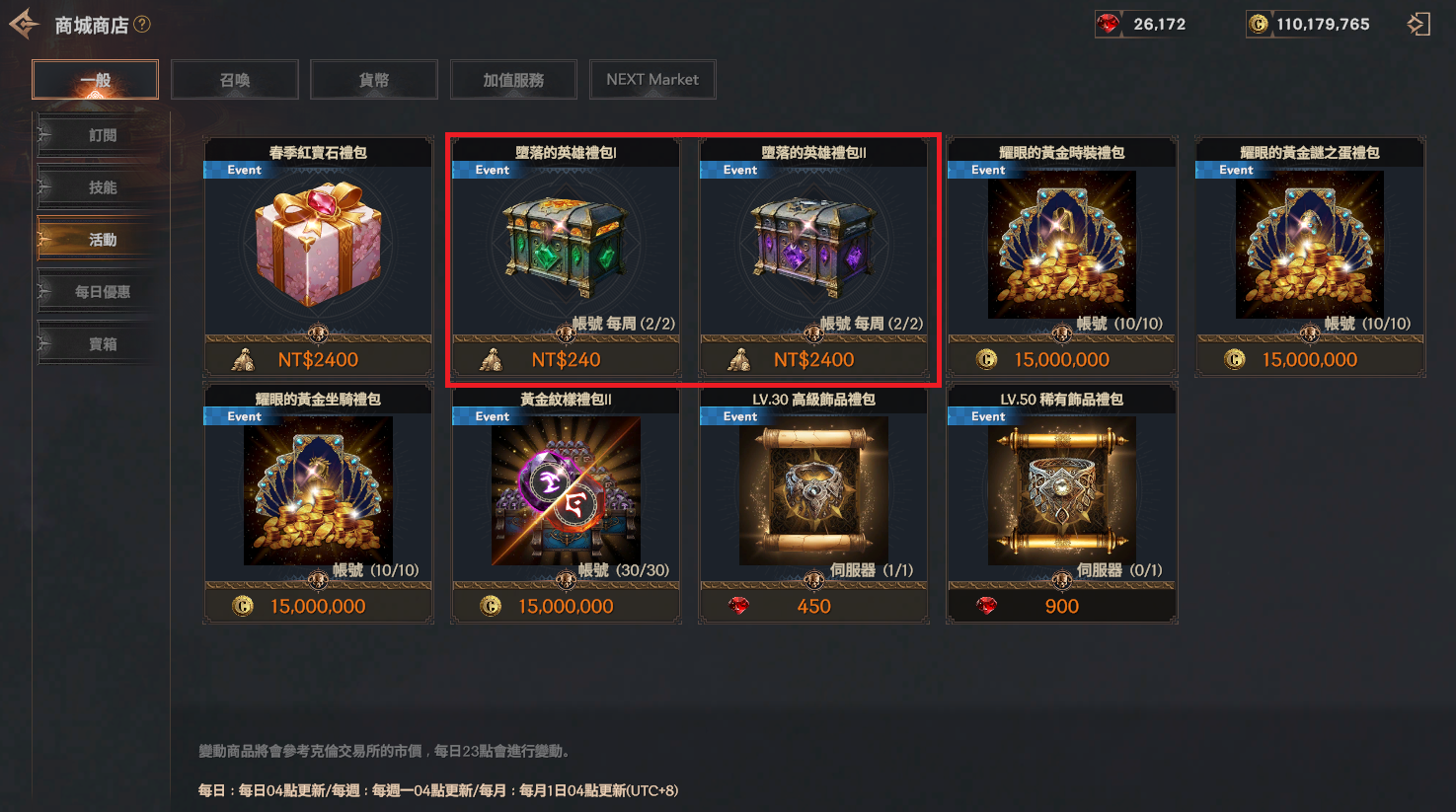Open the 加值服務 tab
This screenshot has width=1456, height=812.
pyautogui.click(x=513, y=80)
